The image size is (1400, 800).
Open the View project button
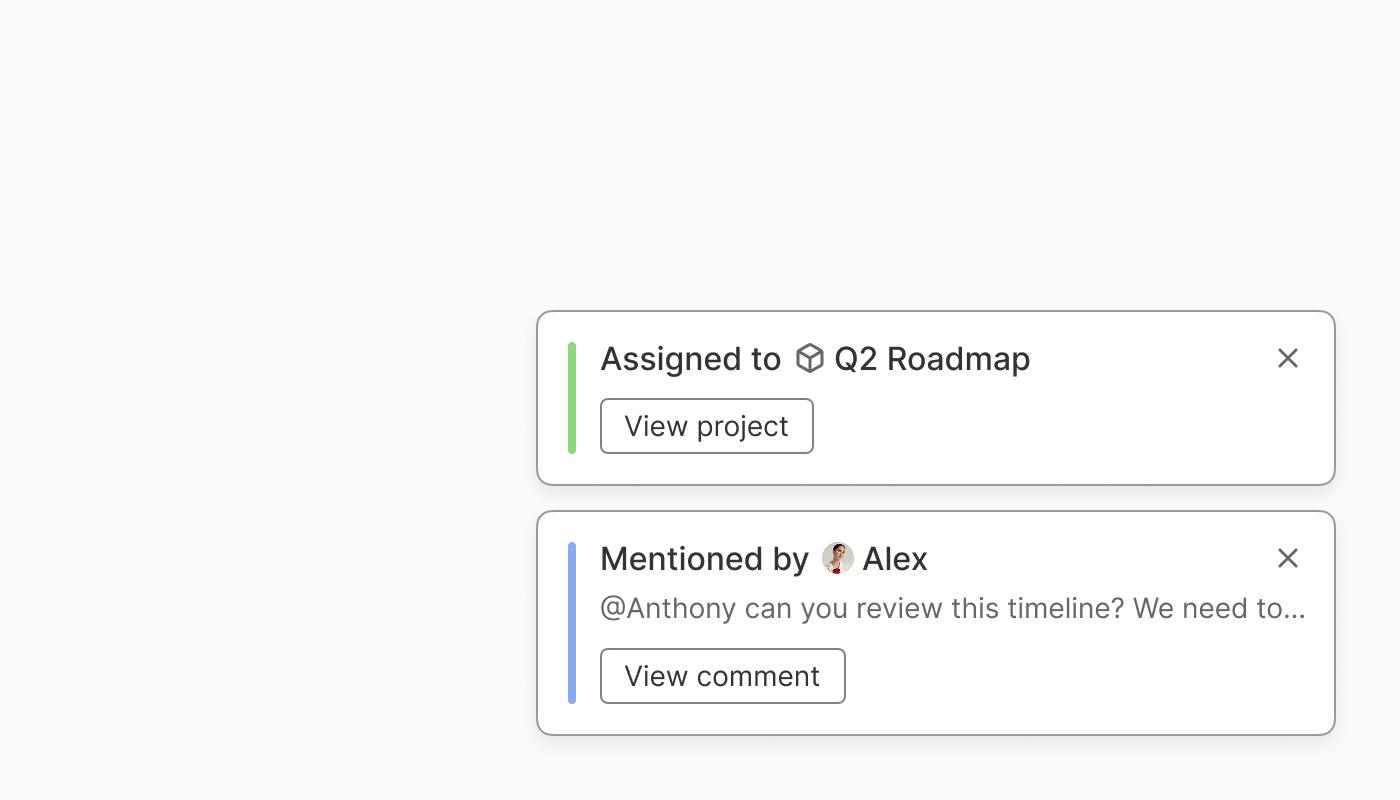pos(707,426)
